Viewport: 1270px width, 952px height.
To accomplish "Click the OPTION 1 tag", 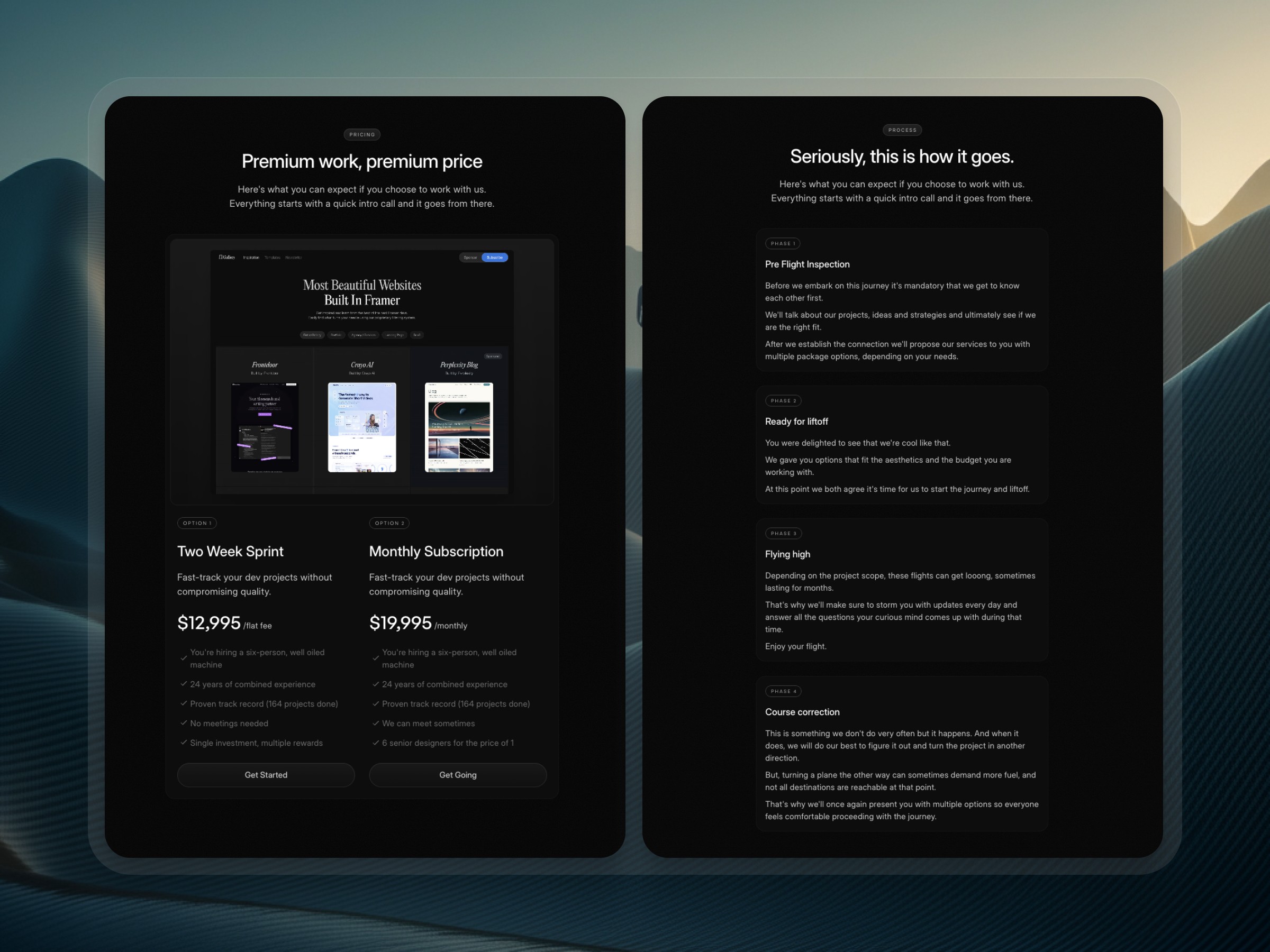I will pos(197,524).
